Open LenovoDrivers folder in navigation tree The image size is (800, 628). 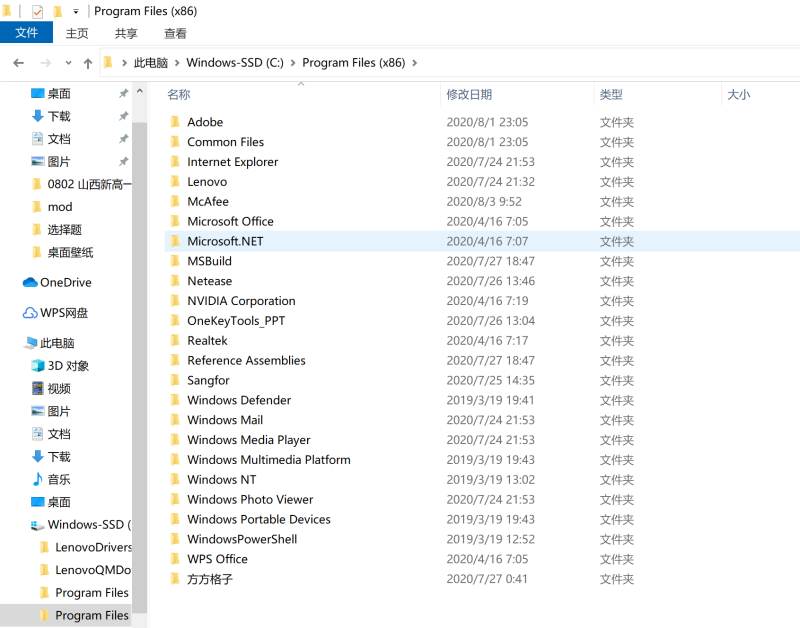93,547
